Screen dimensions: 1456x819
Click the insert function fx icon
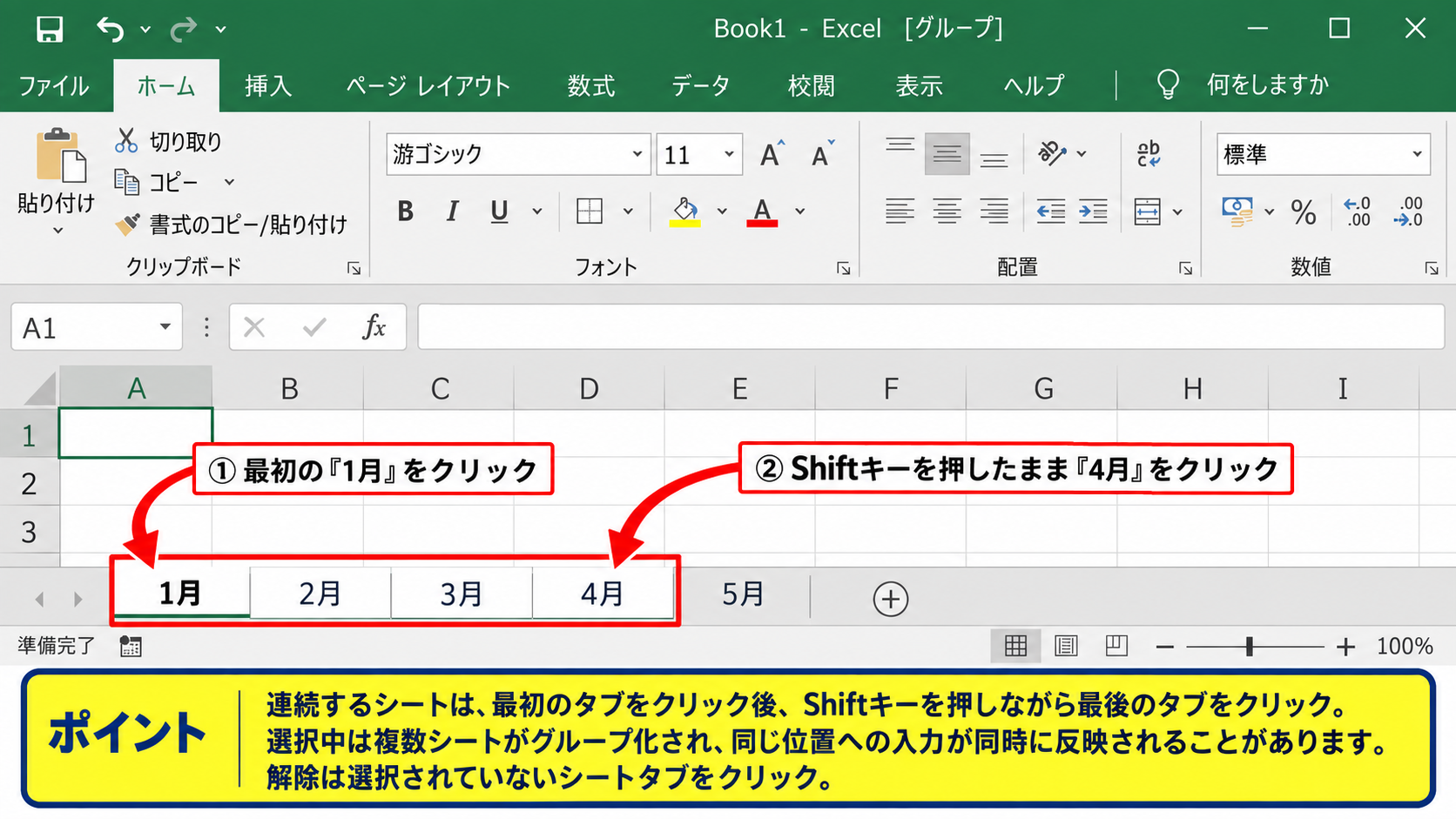[x=374, y=327]
